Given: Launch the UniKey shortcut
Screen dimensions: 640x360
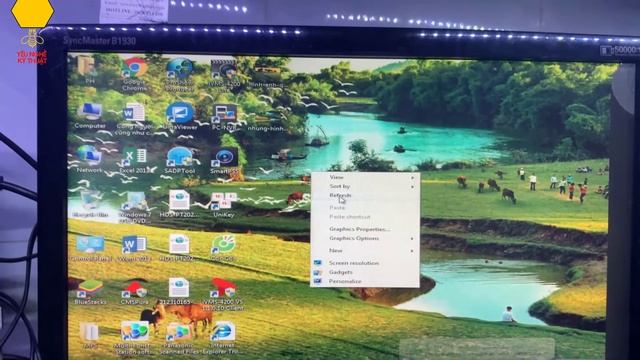Looking at the screenshot, I should (x=223, y=205).
